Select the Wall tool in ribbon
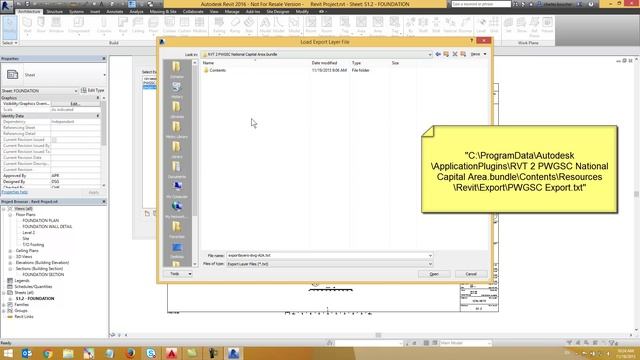This screenshot has width=640, height=360. pyautogui.click(x=27, y=26)
